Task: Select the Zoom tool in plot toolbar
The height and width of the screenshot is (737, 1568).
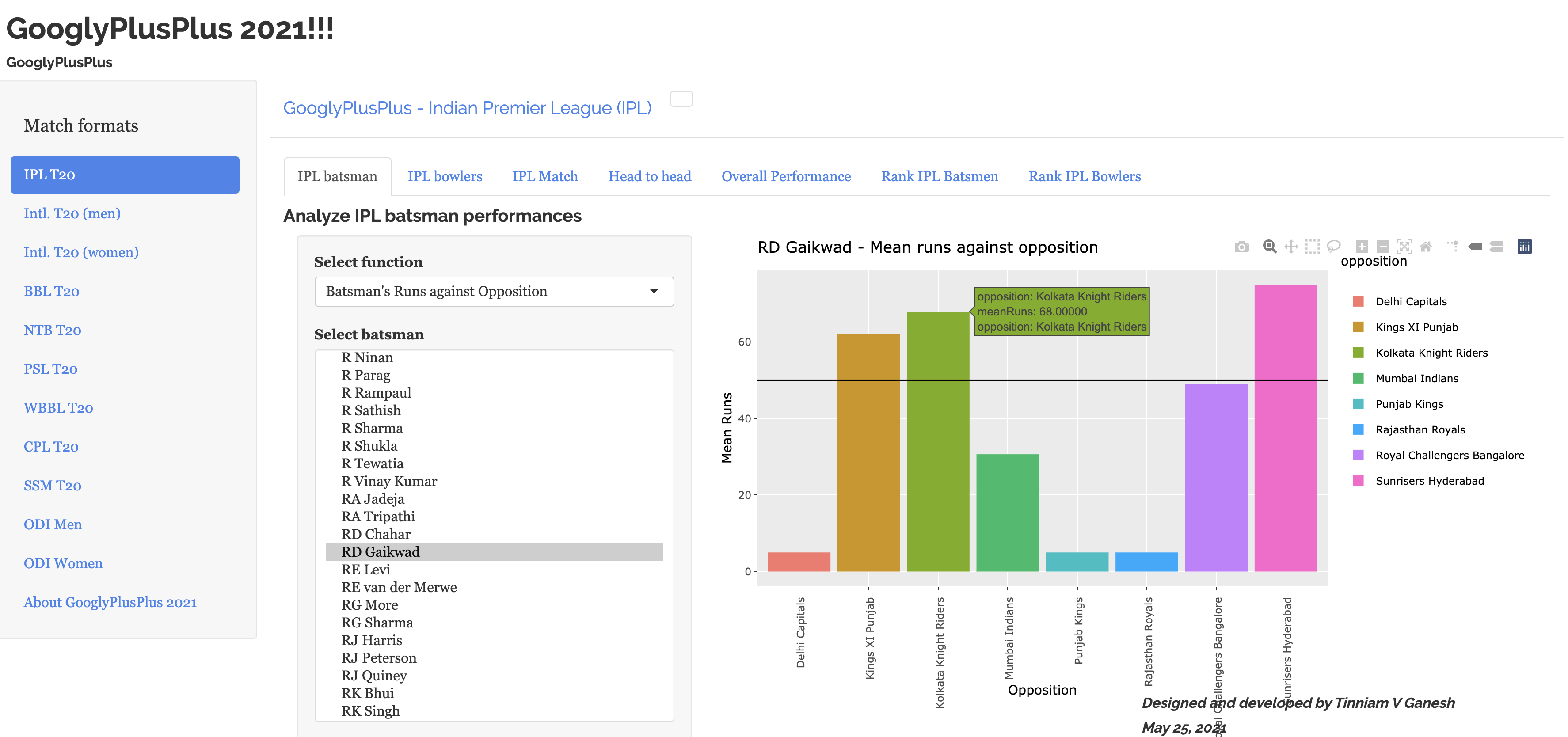Action: [x=1269, y=247]
